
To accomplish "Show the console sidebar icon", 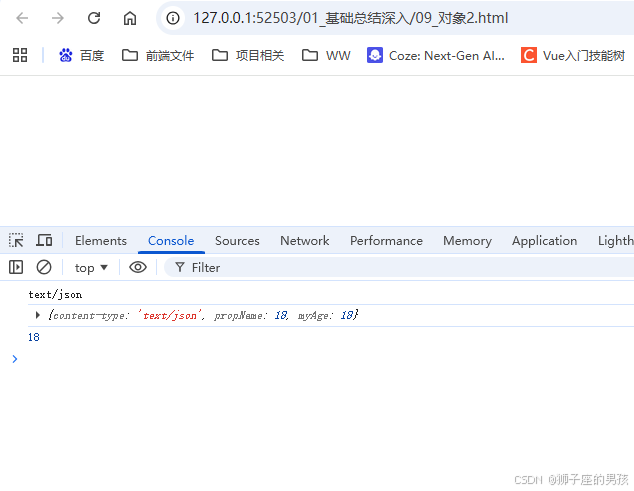I will click(16, 267).
